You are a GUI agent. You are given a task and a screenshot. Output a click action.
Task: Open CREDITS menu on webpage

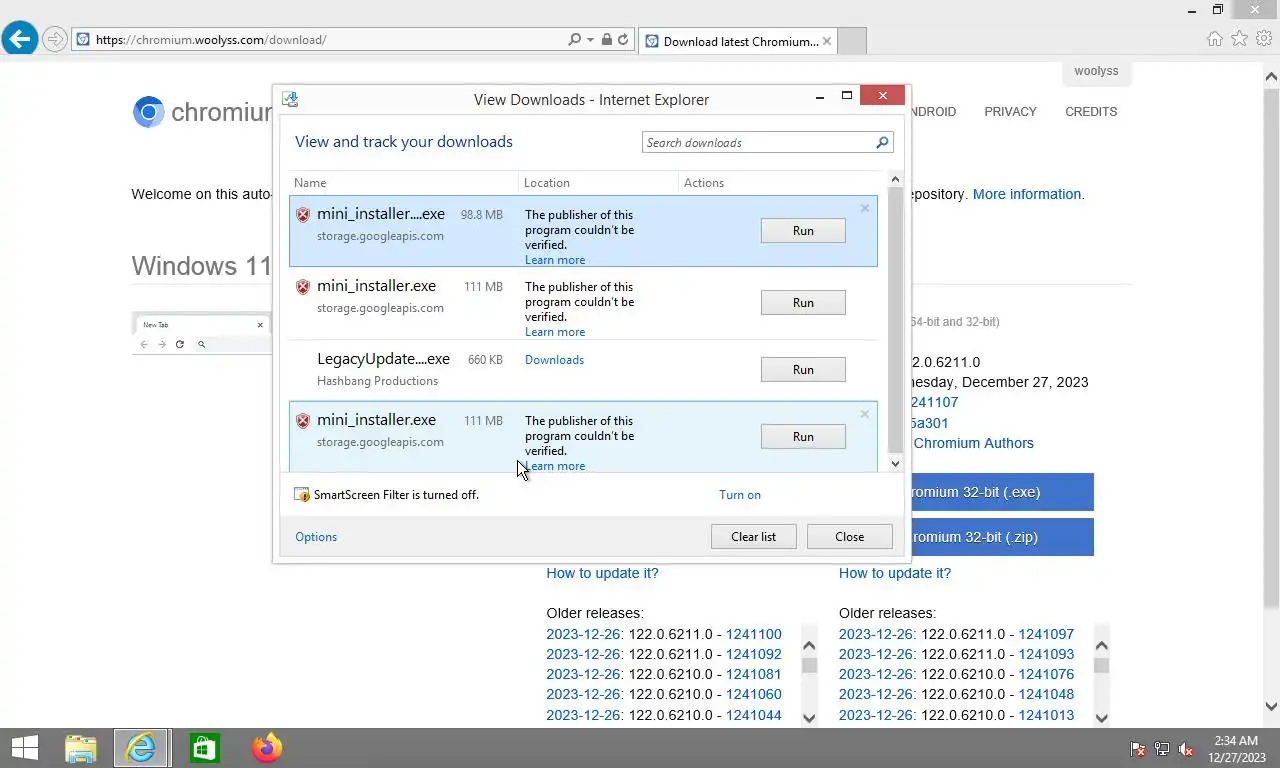(x=1091, y=112)
